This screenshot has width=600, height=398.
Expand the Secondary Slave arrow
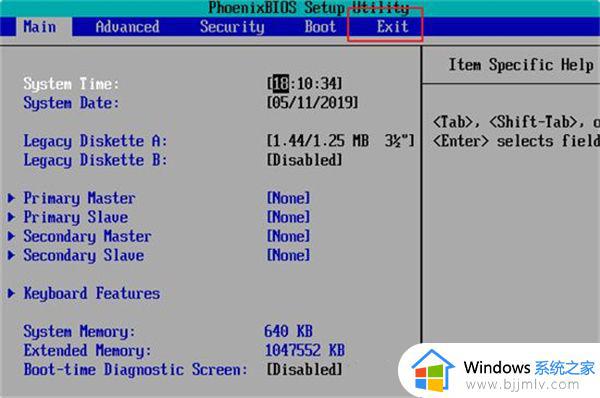(x=11, y=255)
